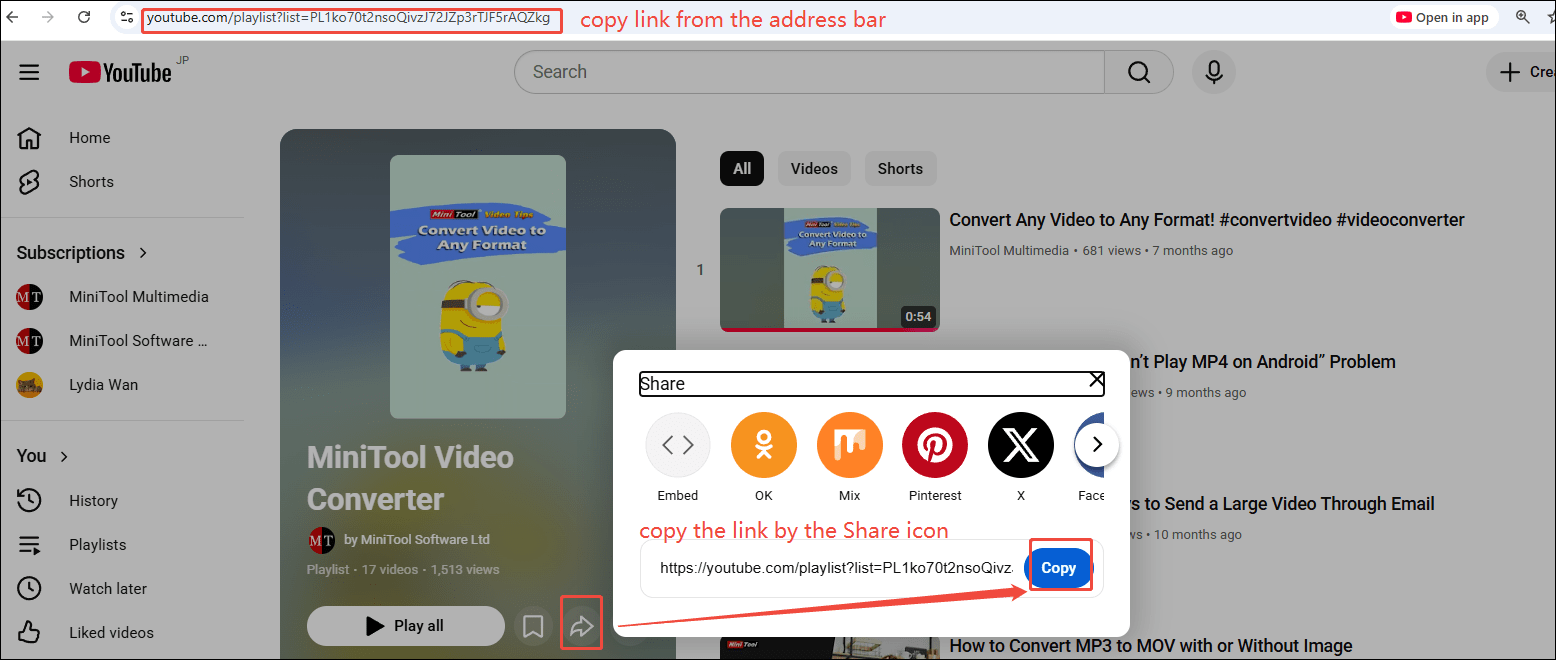This screenshot has width=1556, height=660.
Task: Click the YouTube logo
Action: coord(119,71)
